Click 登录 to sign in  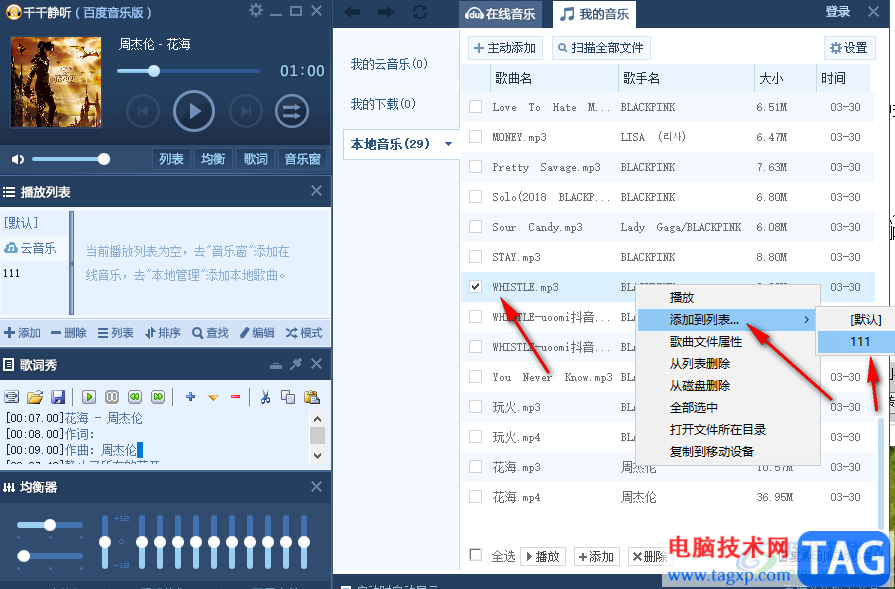(837, 11)
